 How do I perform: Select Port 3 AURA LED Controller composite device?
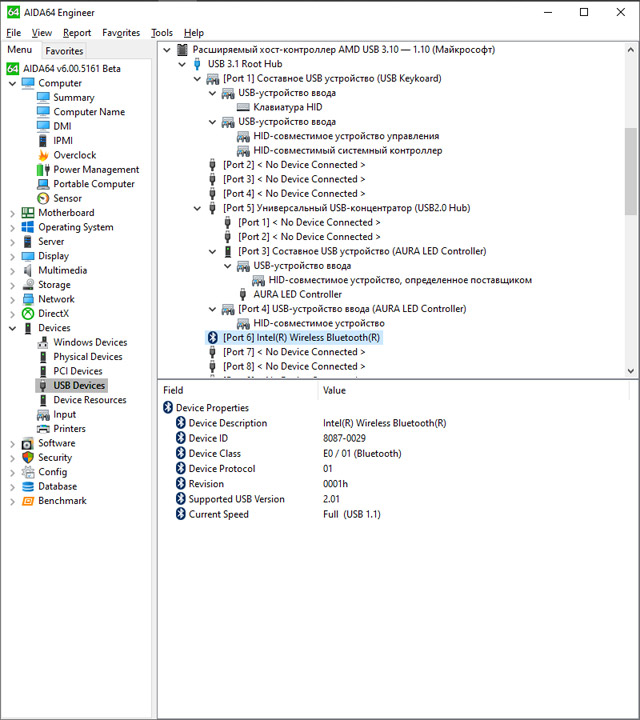tap(362, 251)
